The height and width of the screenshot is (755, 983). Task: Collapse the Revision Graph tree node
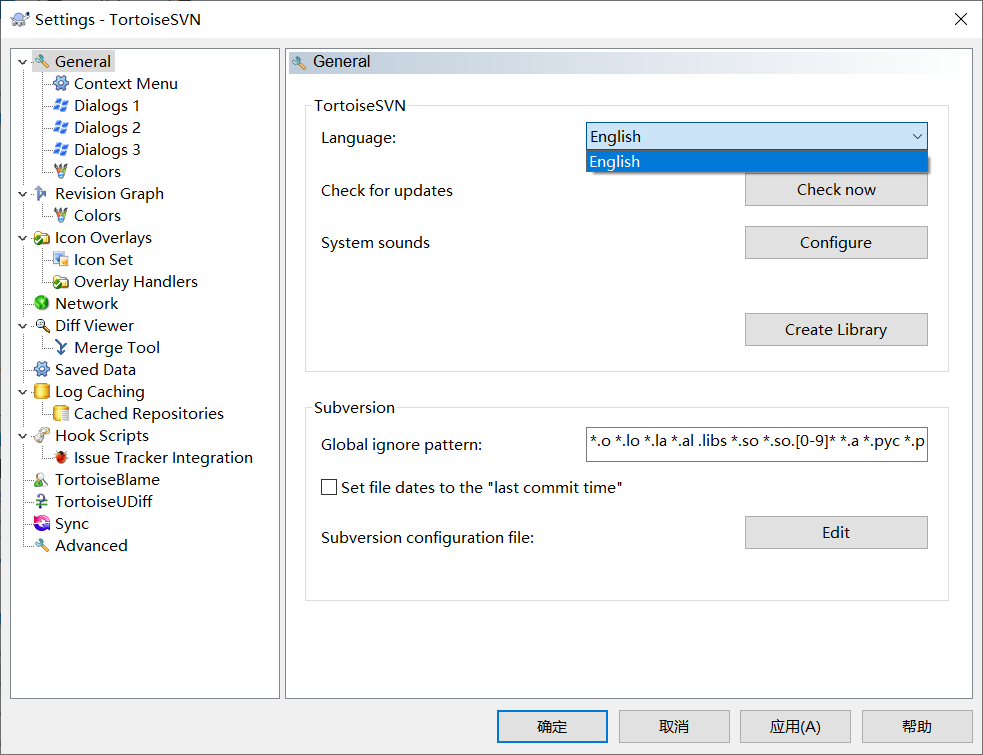[x=23, y=194]
